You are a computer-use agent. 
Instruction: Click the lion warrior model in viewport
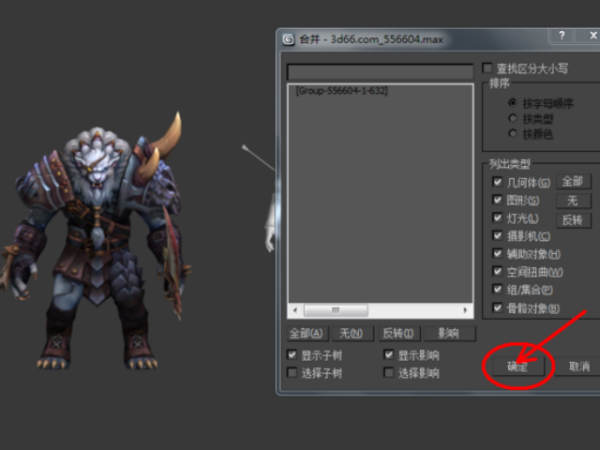(x=96, y=241)
